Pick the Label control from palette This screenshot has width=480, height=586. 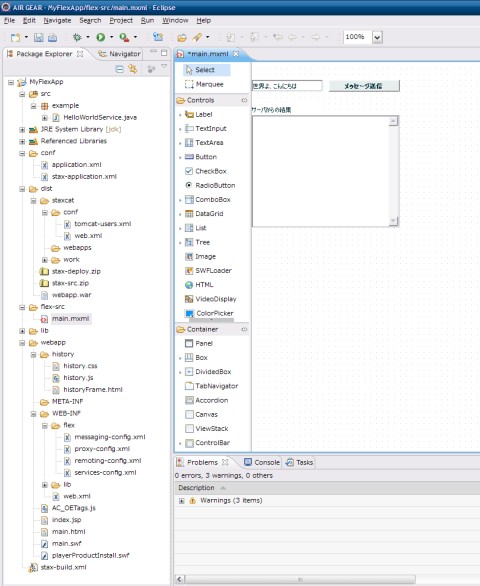coord(199,114)
